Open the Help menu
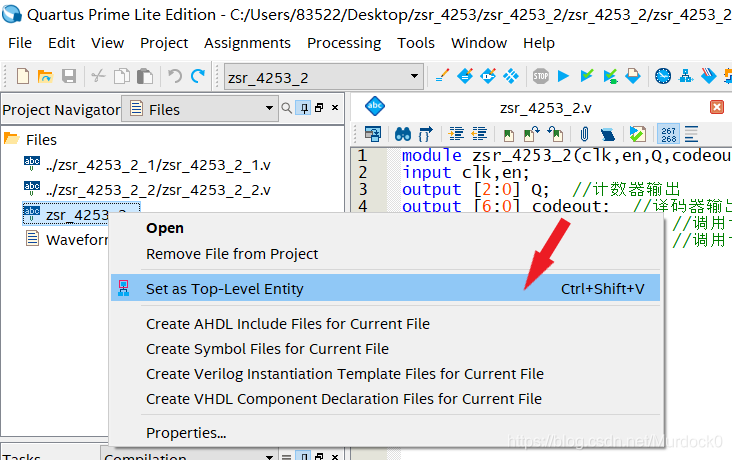 [x=539, y=43]
